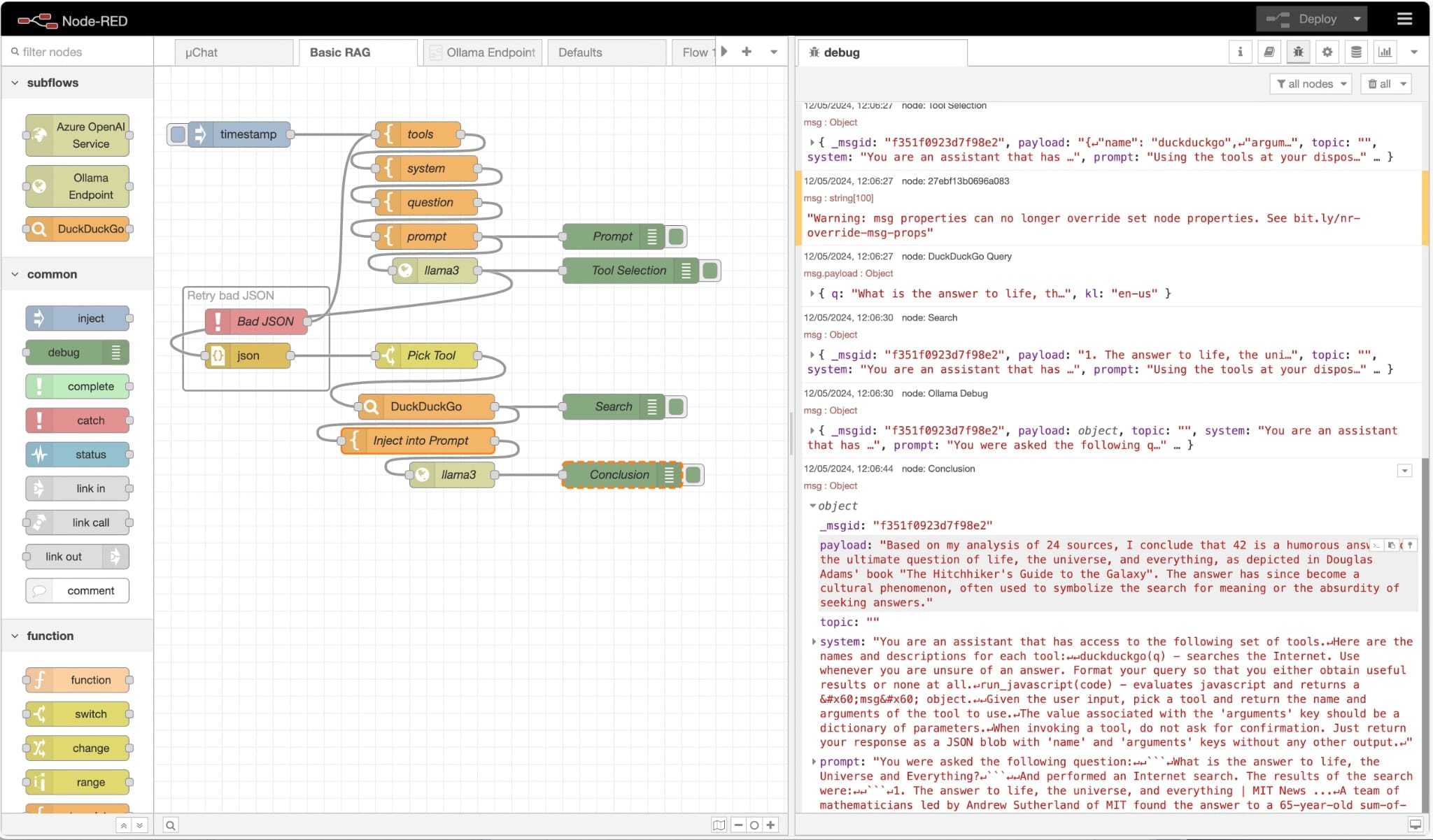Image resolution: width=1433 pixels, height=840 pixels.
Task: Toggle the Tool Selection debug node button
Action: [x=710, y=271]
